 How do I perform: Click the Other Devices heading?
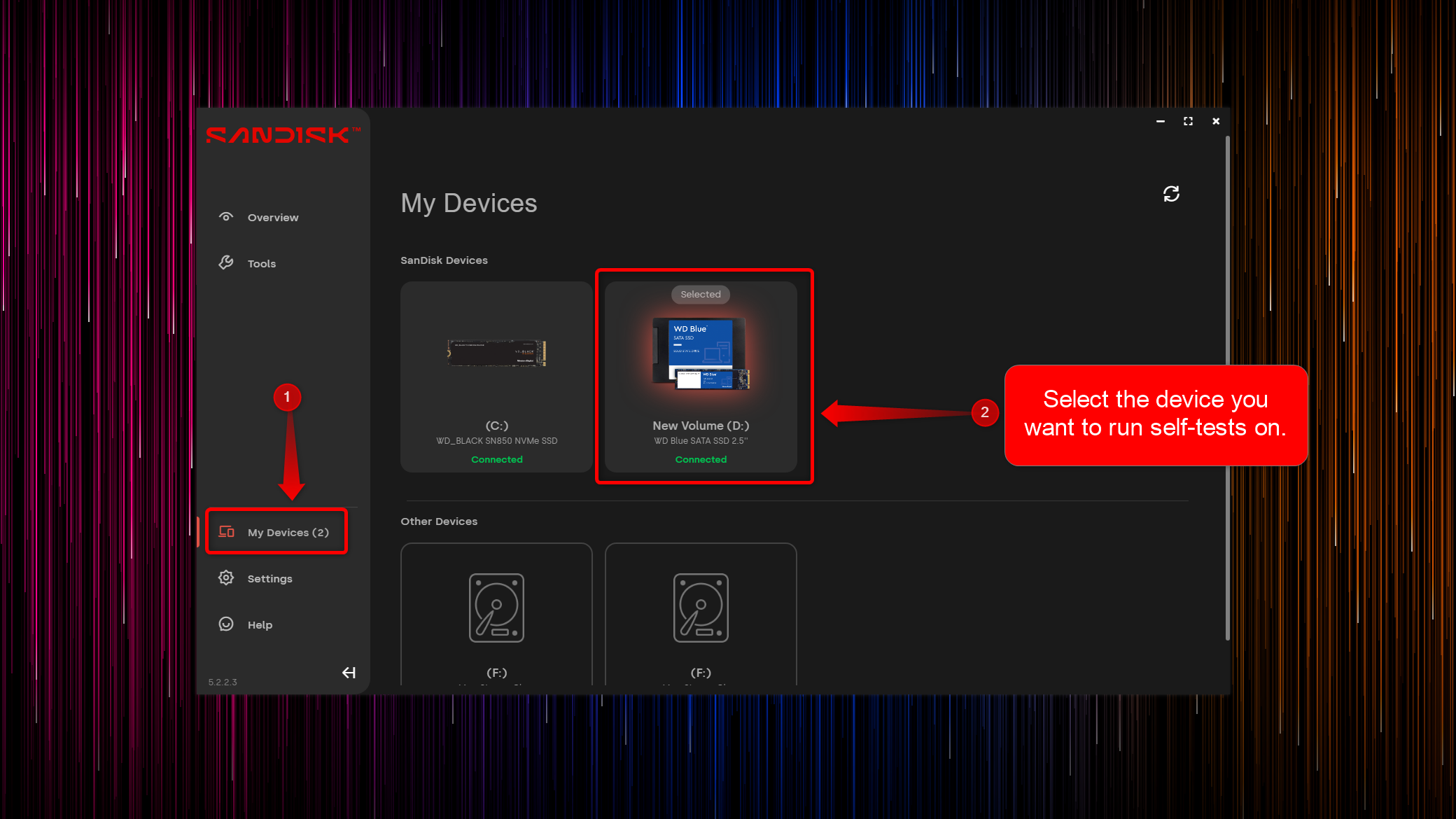click(439, 521)
